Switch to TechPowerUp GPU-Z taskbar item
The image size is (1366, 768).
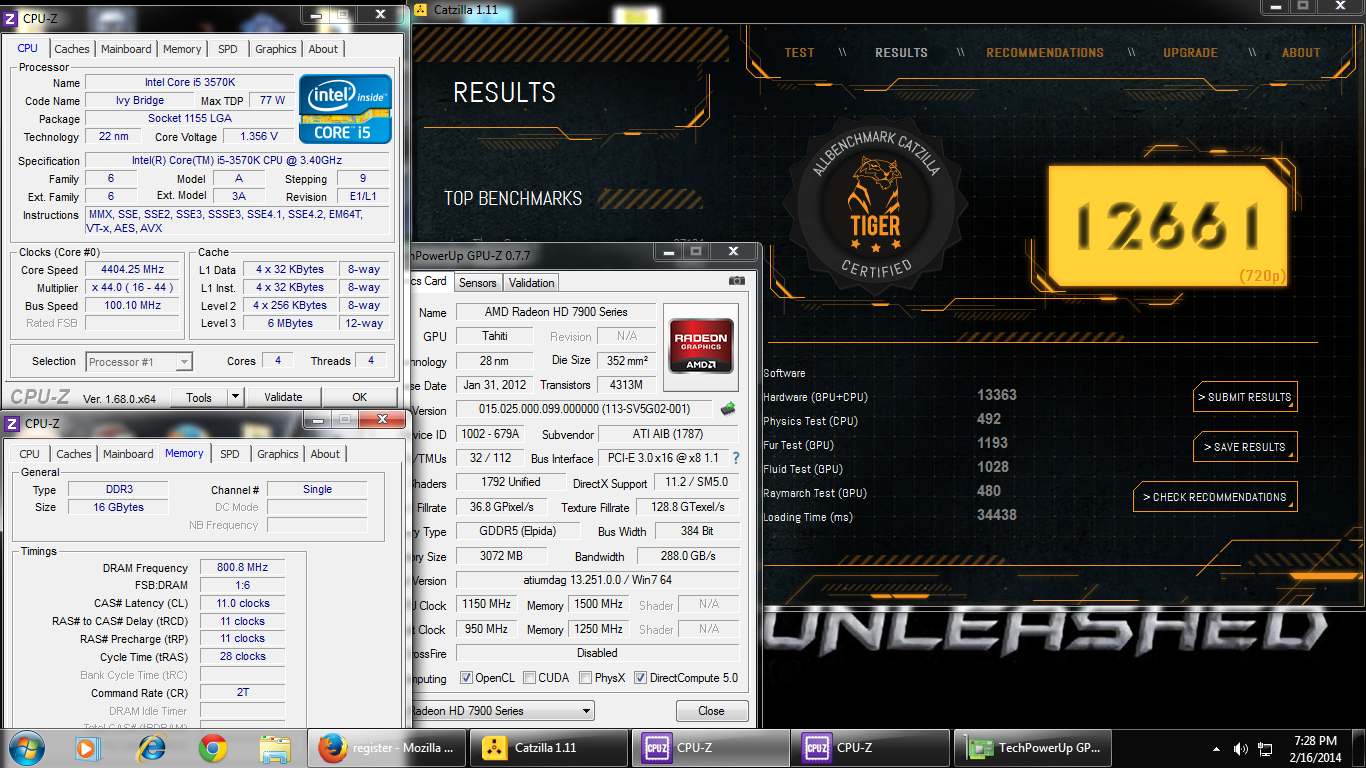tap(1033, 748)
